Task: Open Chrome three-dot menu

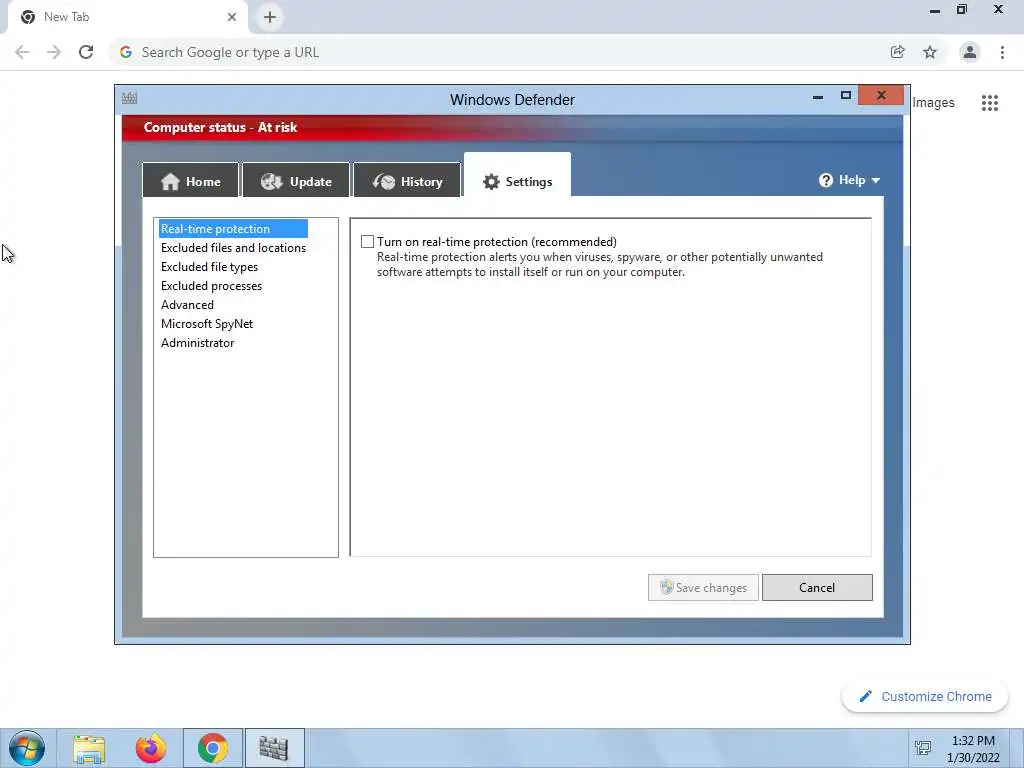Action: pyautogui.click(x=1002, y=52)
